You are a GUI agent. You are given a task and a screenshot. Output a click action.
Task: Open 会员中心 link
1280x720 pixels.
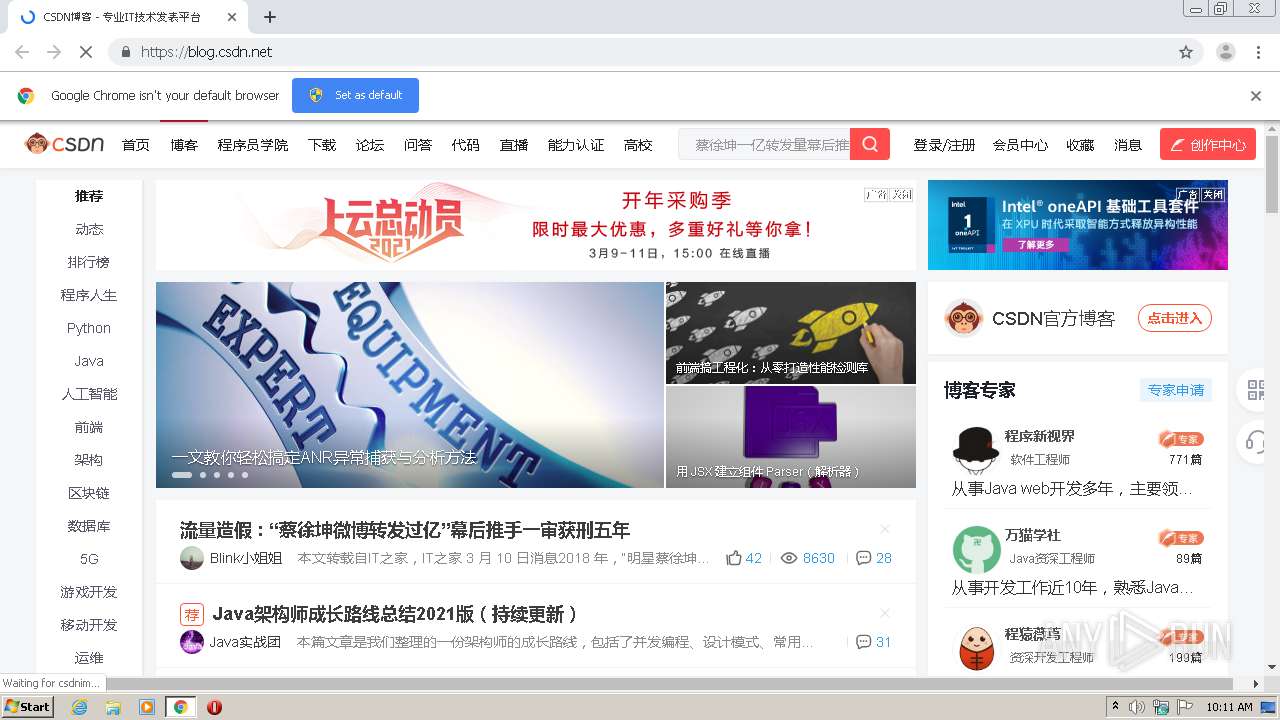click(1020, 145)
